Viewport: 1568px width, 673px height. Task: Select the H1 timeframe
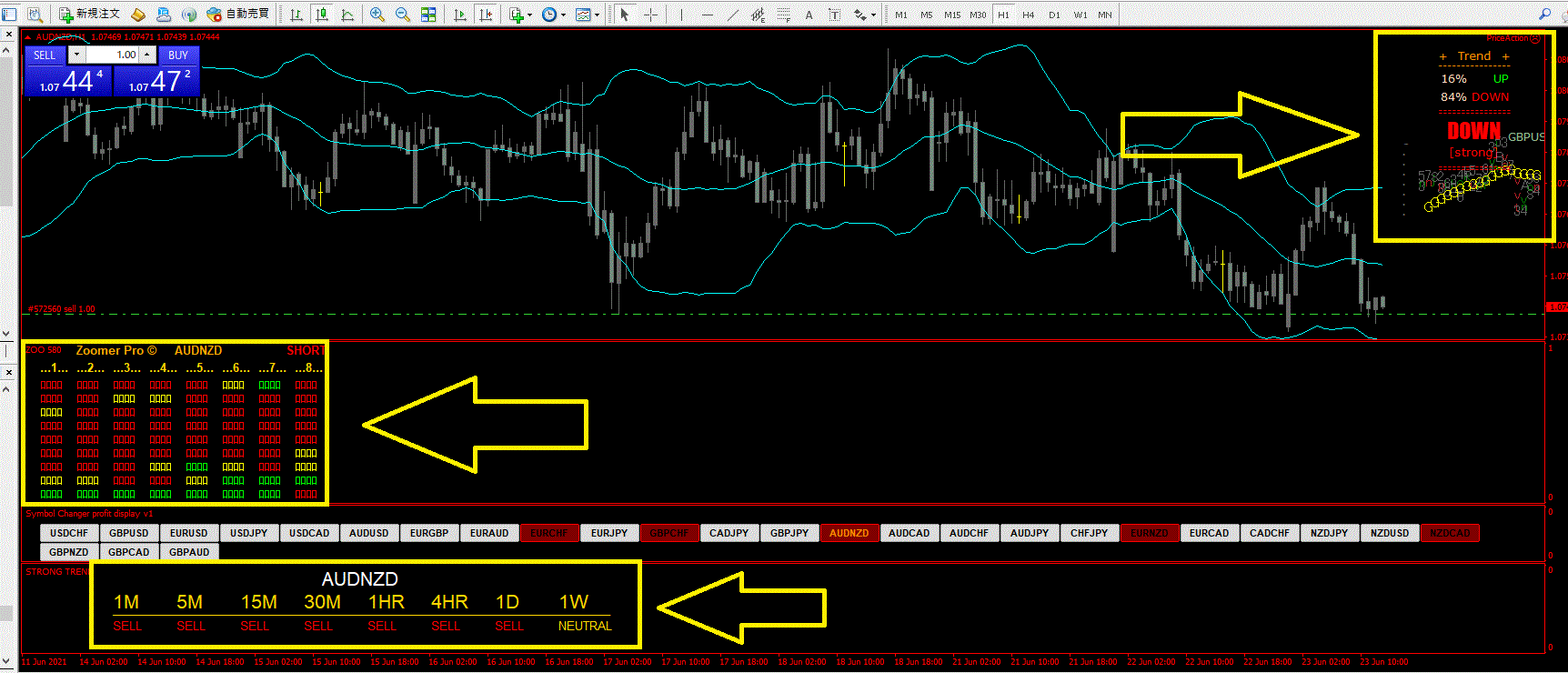tap(1003, 15)
